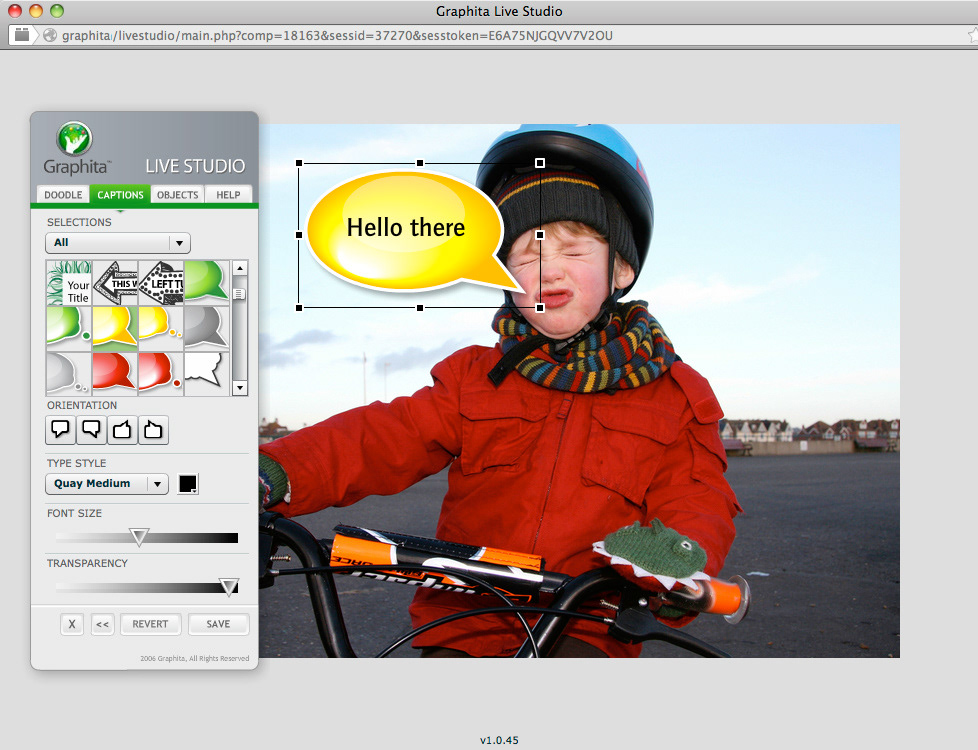Pick the green thought bubble with one dot
Screen dimensions: 978x750
[x=69, y=328]
